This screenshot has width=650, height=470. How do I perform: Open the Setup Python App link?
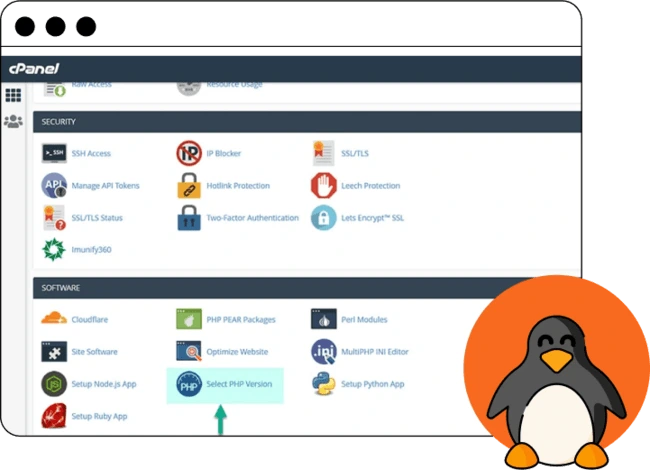373,384
